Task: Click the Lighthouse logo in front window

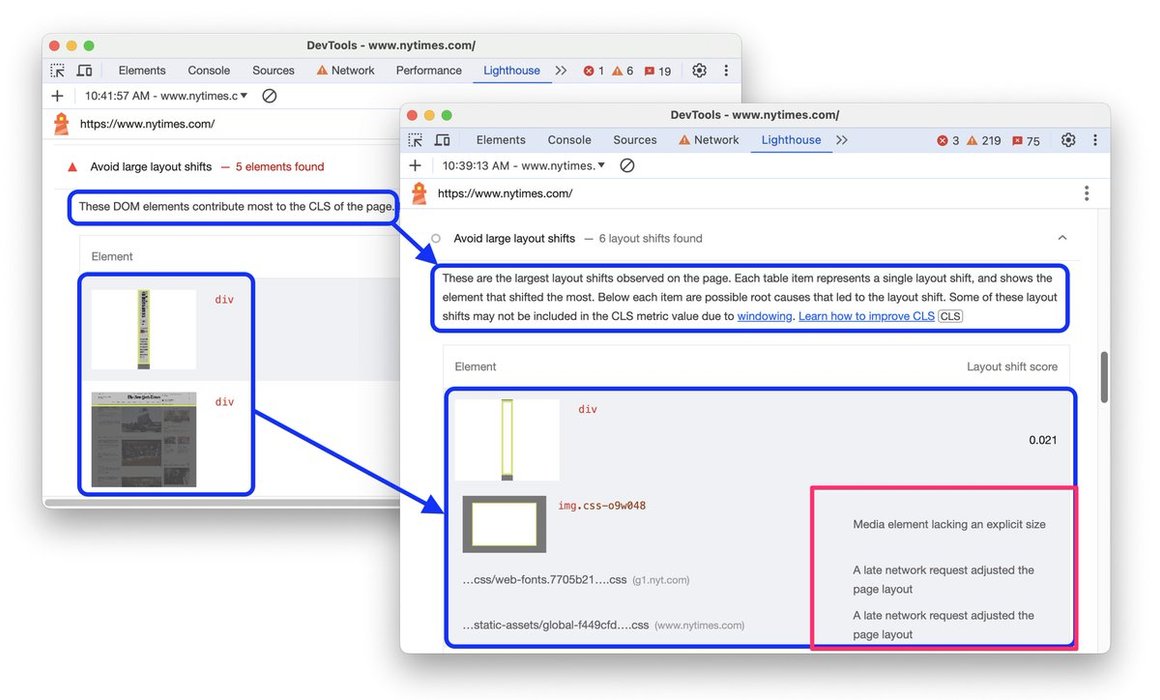Action: 419,193
